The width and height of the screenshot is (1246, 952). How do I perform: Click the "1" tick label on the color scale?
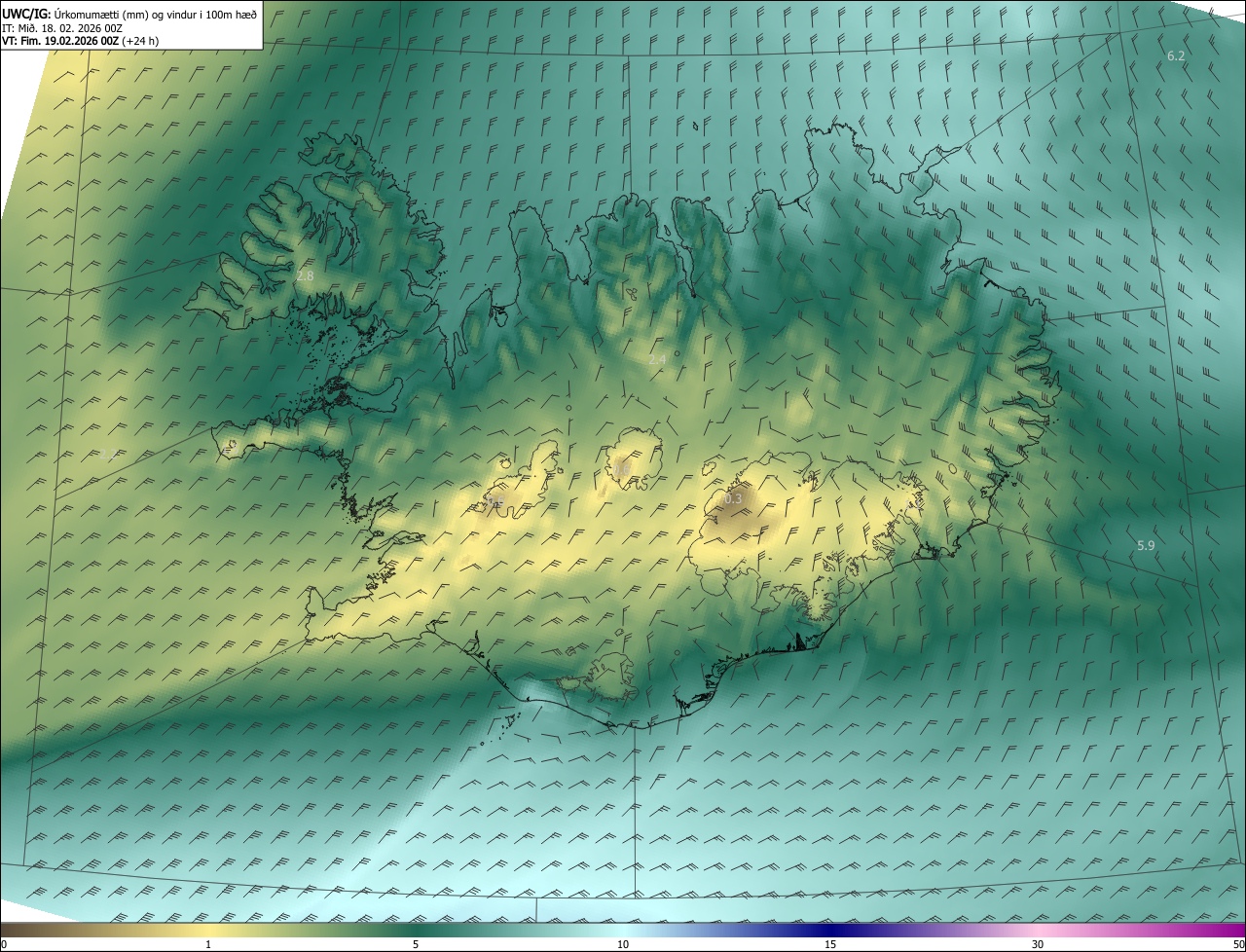pos(208,944)
